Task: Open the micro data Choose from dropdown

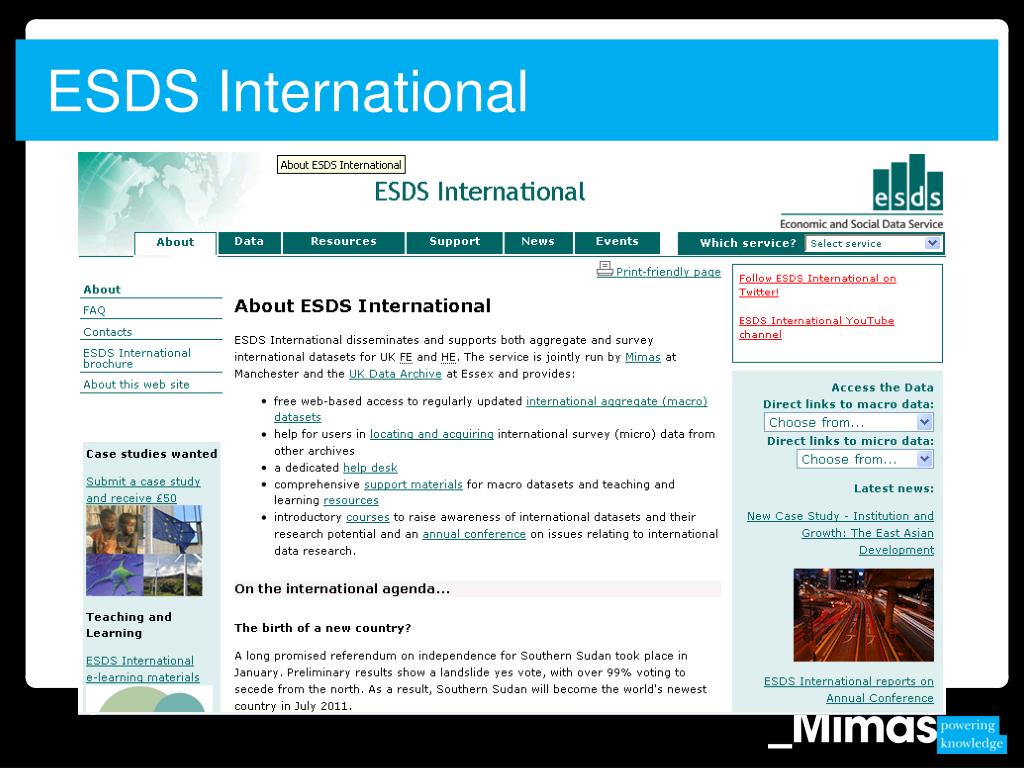Action: (865, 460)
